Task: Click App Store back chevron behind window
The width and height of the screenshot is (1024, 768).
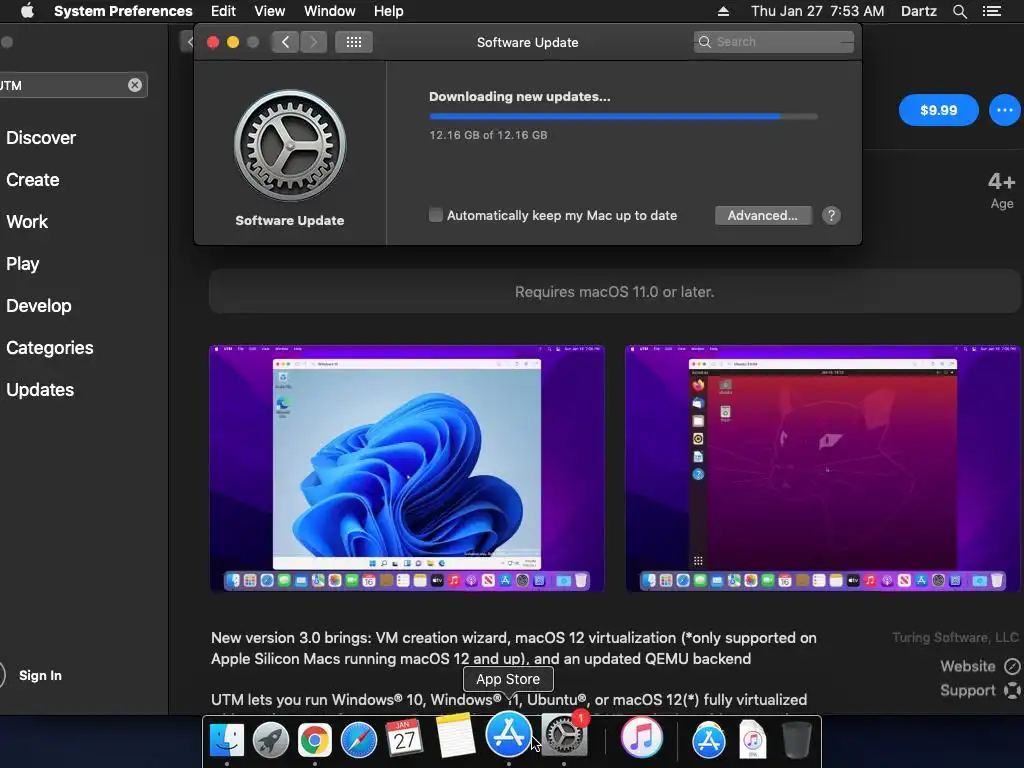Action: pos(187,42)
